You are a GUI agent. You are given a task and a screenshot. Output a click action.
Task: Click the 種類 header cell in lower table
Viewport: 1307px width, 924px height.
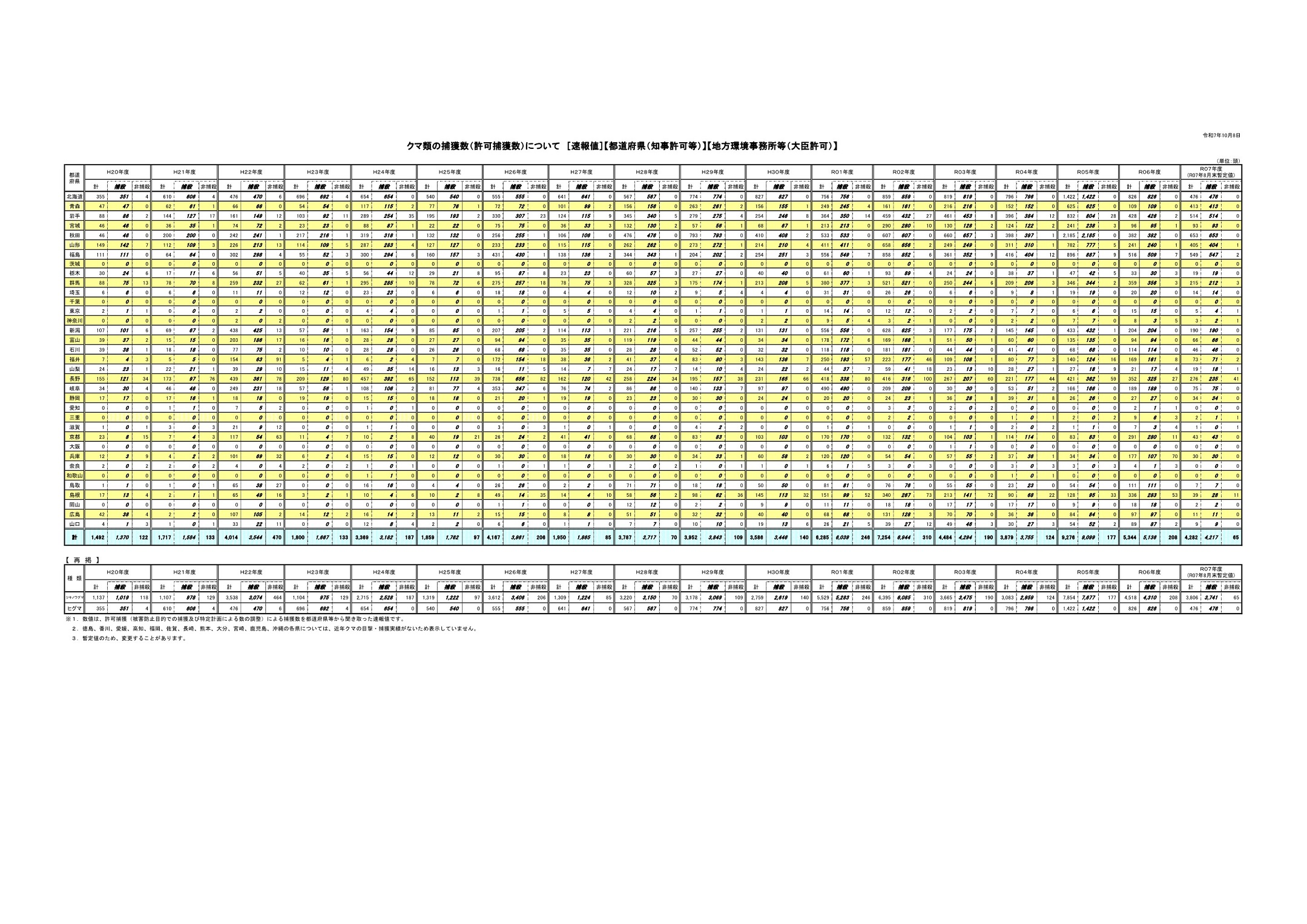[74, 578]
